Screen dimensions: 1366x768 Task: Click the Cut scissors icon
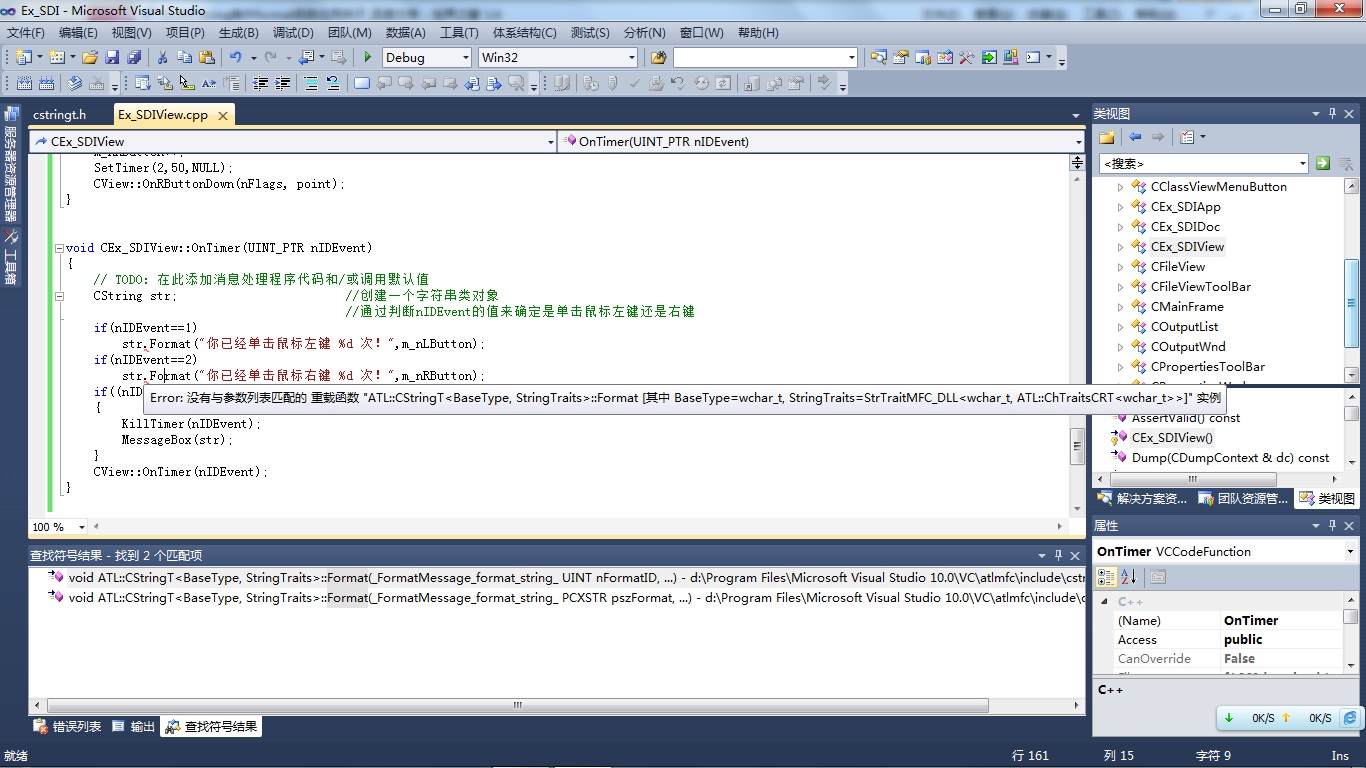(x=162, y=57)
